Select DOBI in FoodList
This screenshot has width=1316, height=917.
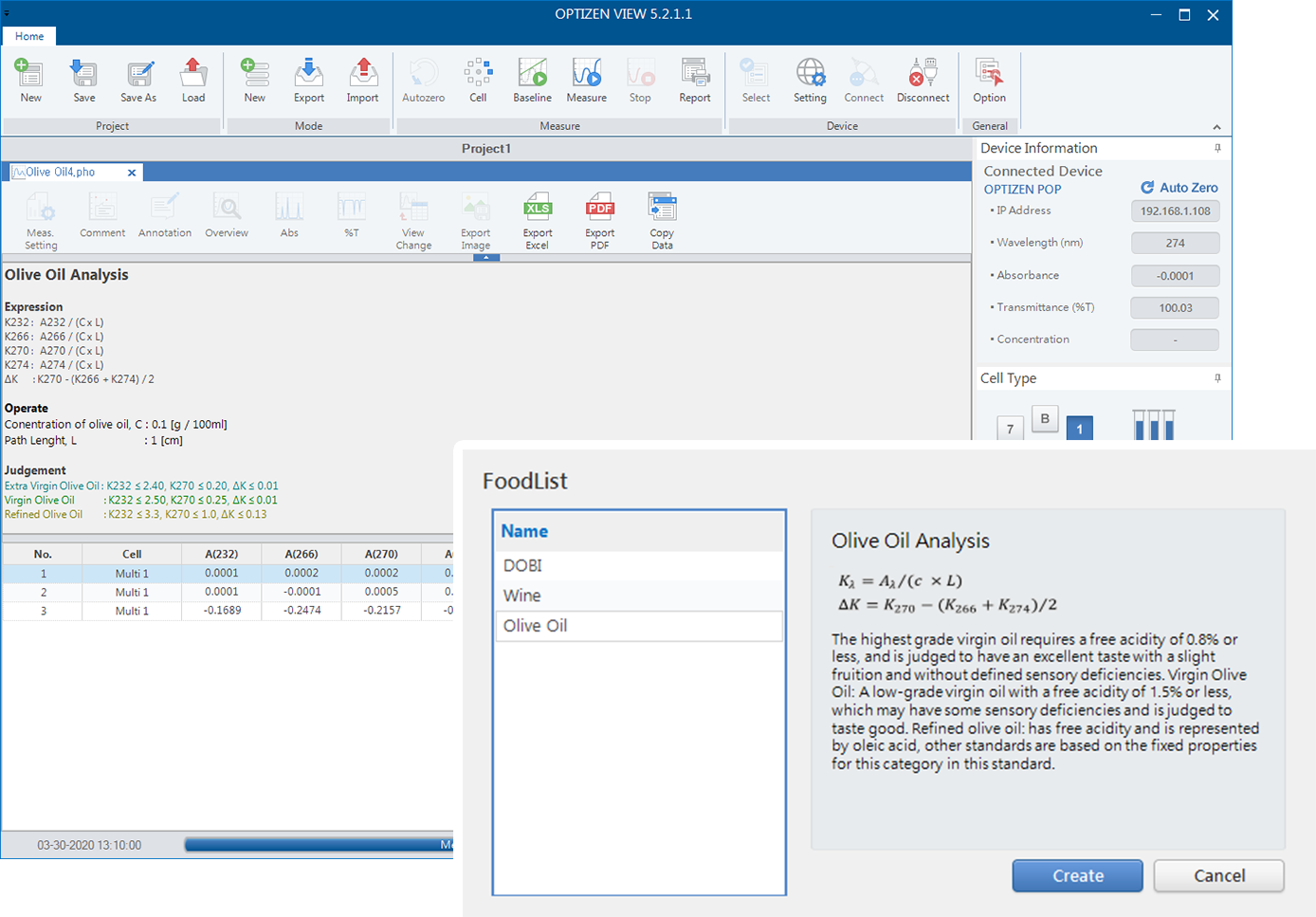pyautogui.click(x=640, y=565)
